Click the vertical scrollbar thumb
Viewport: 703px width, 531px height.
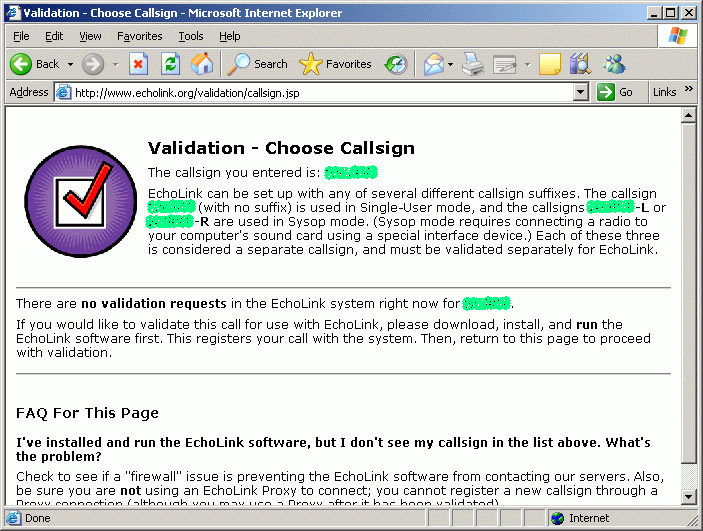point(689,293)
